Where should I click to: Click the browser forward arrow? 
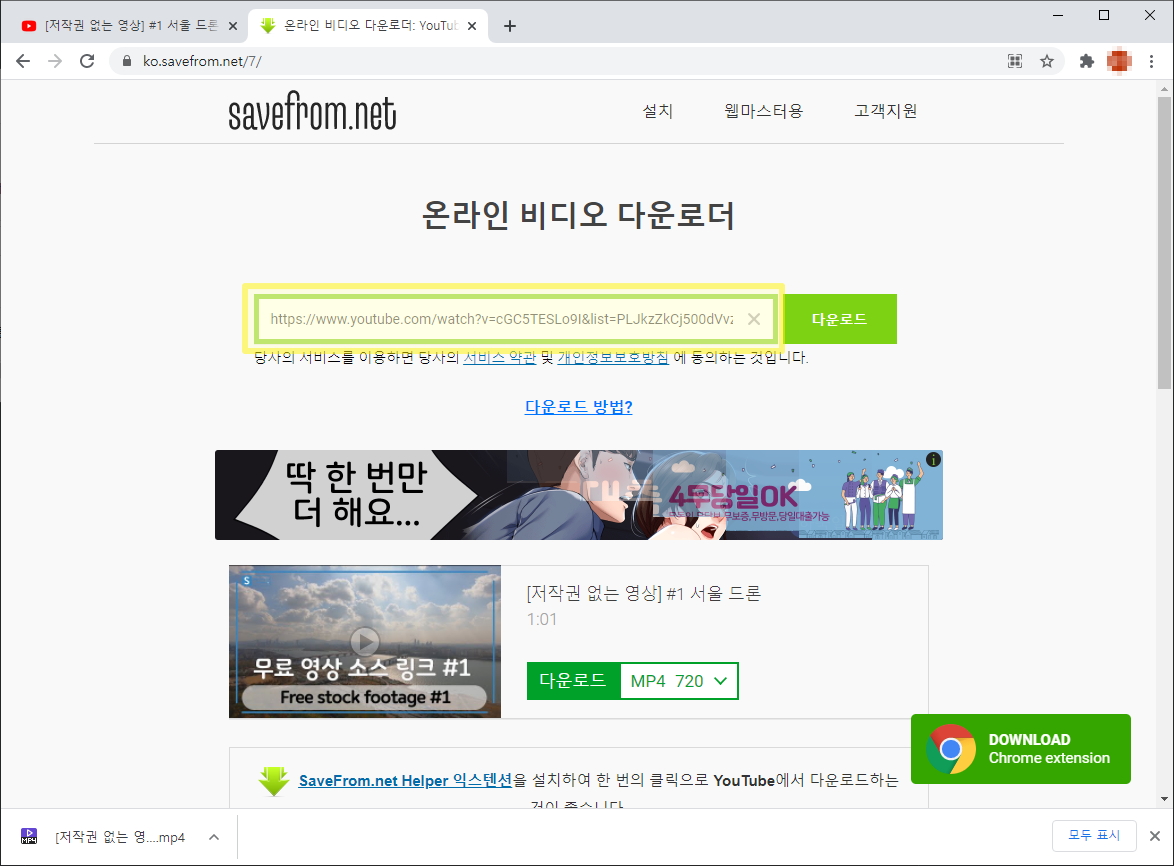(55, 61)
